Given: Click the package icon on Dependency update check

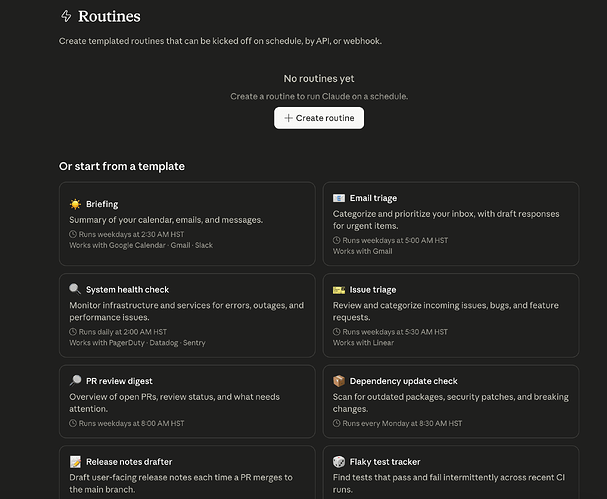Looking at the screenshot, I should pyautogui.click(x=339, y=381).
